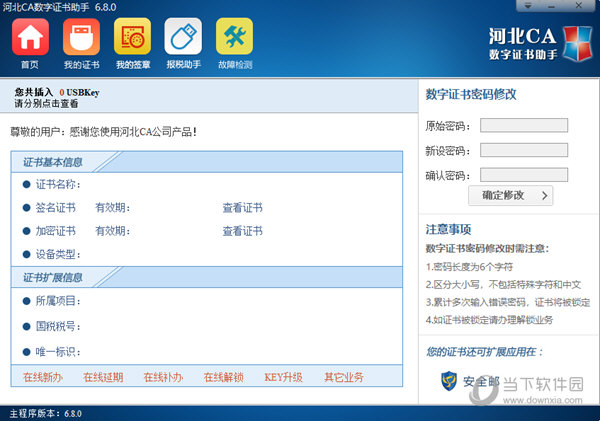
Task: Click the 证书名称 row label
Action: [58, 184]
